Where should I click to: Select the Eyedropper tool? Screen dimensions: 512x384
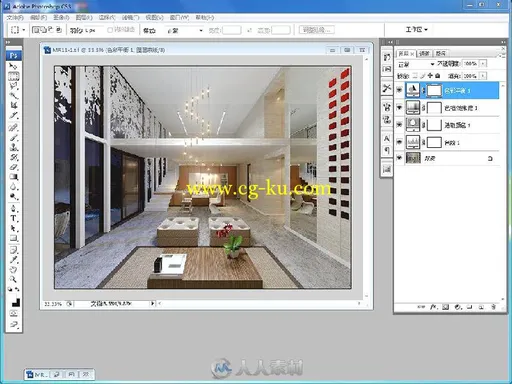[13, 259]
